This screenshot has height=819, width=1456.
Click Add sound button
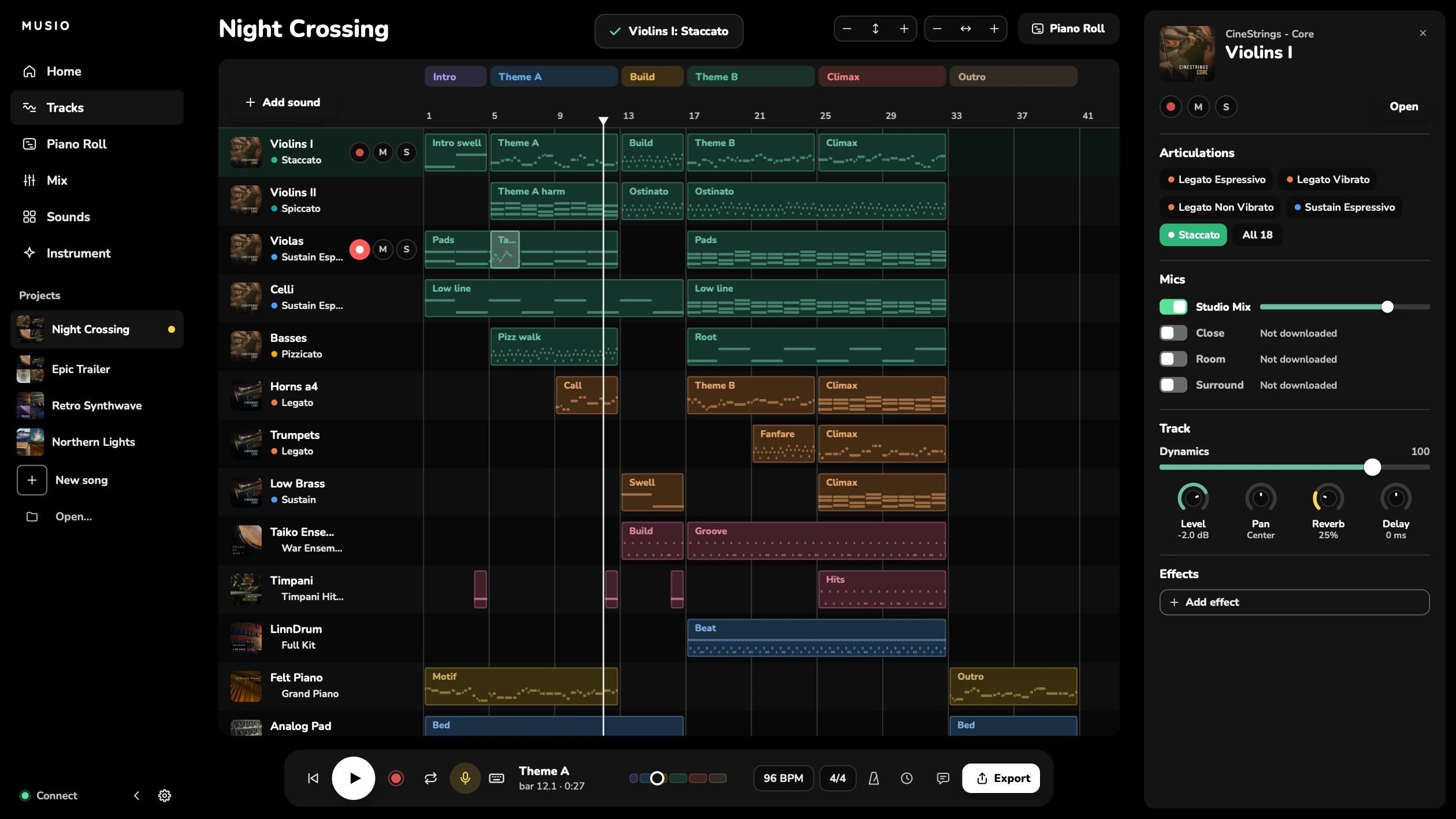(x=283, y=102)
